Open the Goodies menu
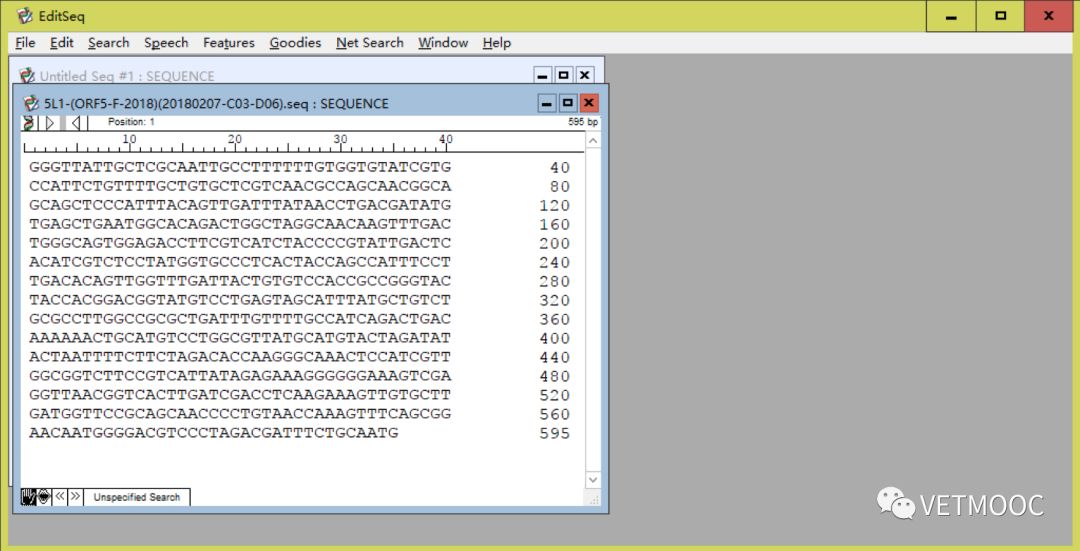 click(295, 43)
